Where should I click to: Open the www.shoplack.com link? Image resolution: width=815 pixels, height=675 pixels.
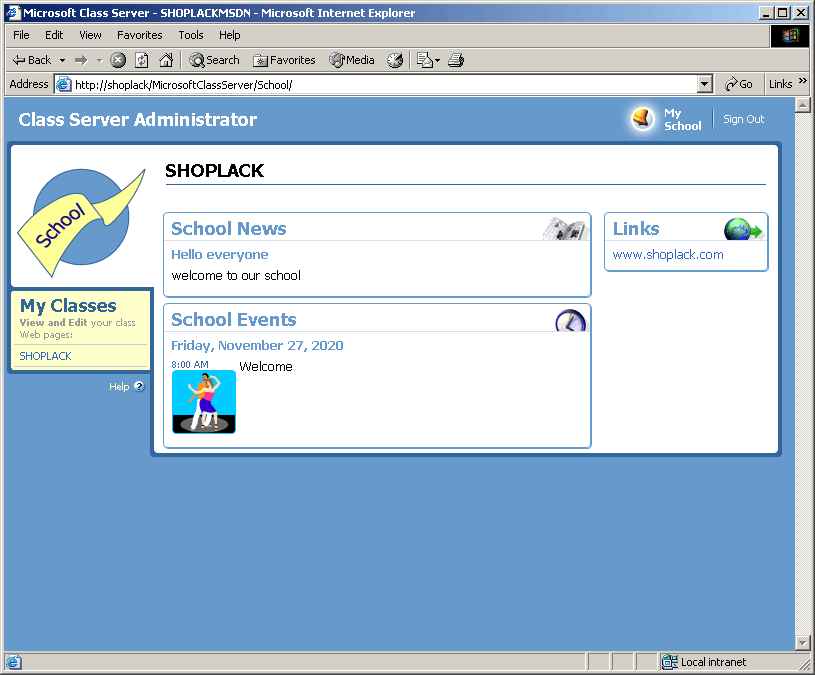click(668, 255)
